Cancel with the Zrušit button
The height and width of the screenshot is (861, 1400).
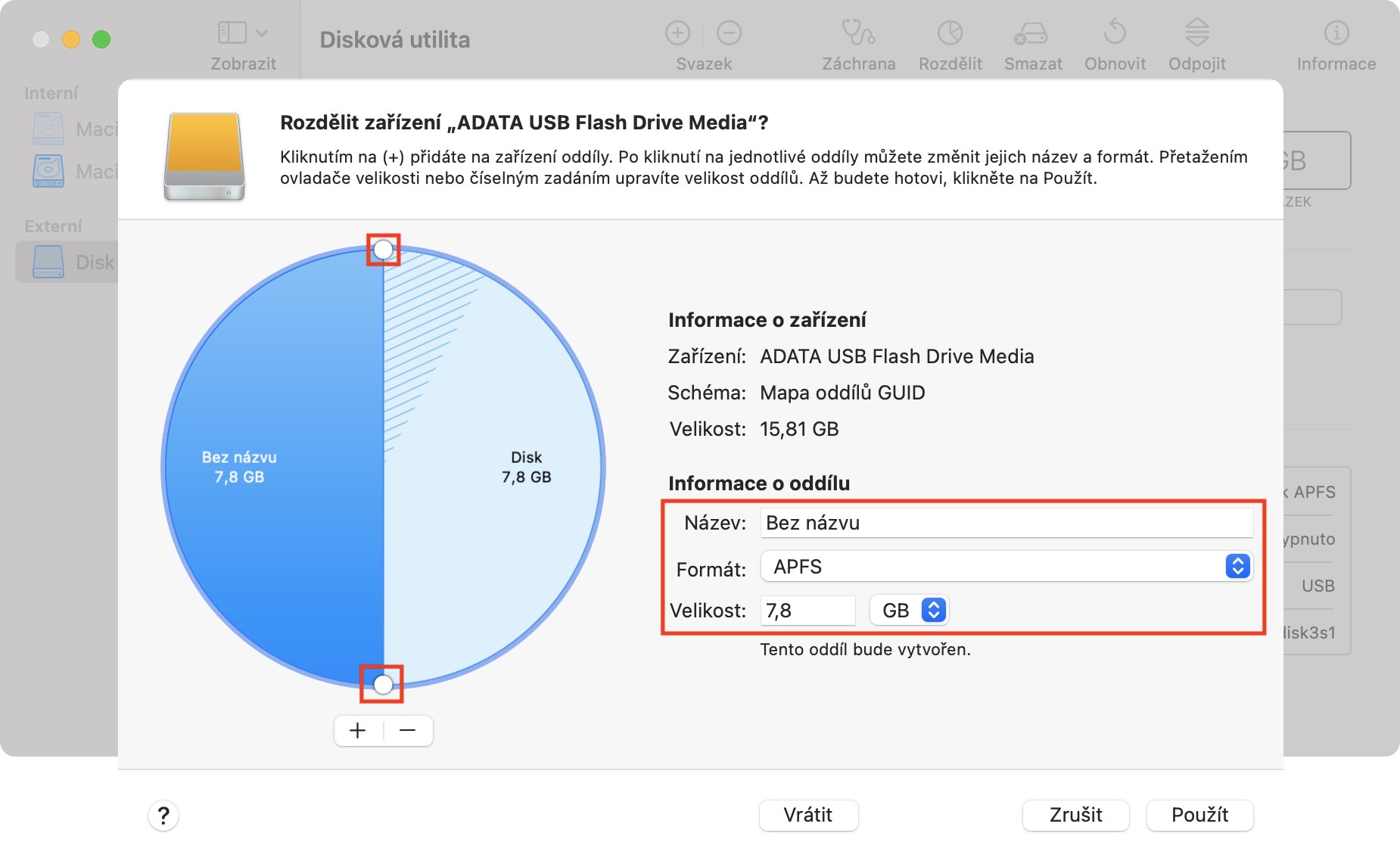click(x=1075, y=815)
